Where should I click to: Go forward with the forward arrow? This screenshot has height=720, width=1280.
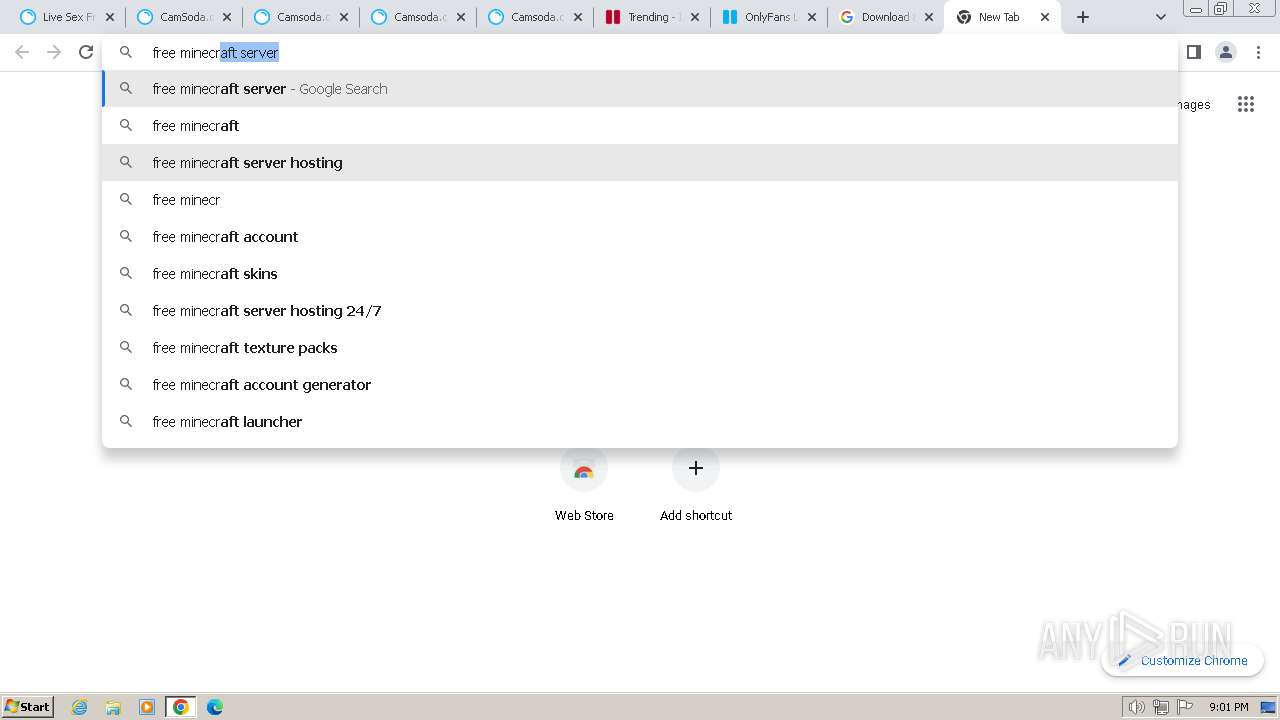54,52
